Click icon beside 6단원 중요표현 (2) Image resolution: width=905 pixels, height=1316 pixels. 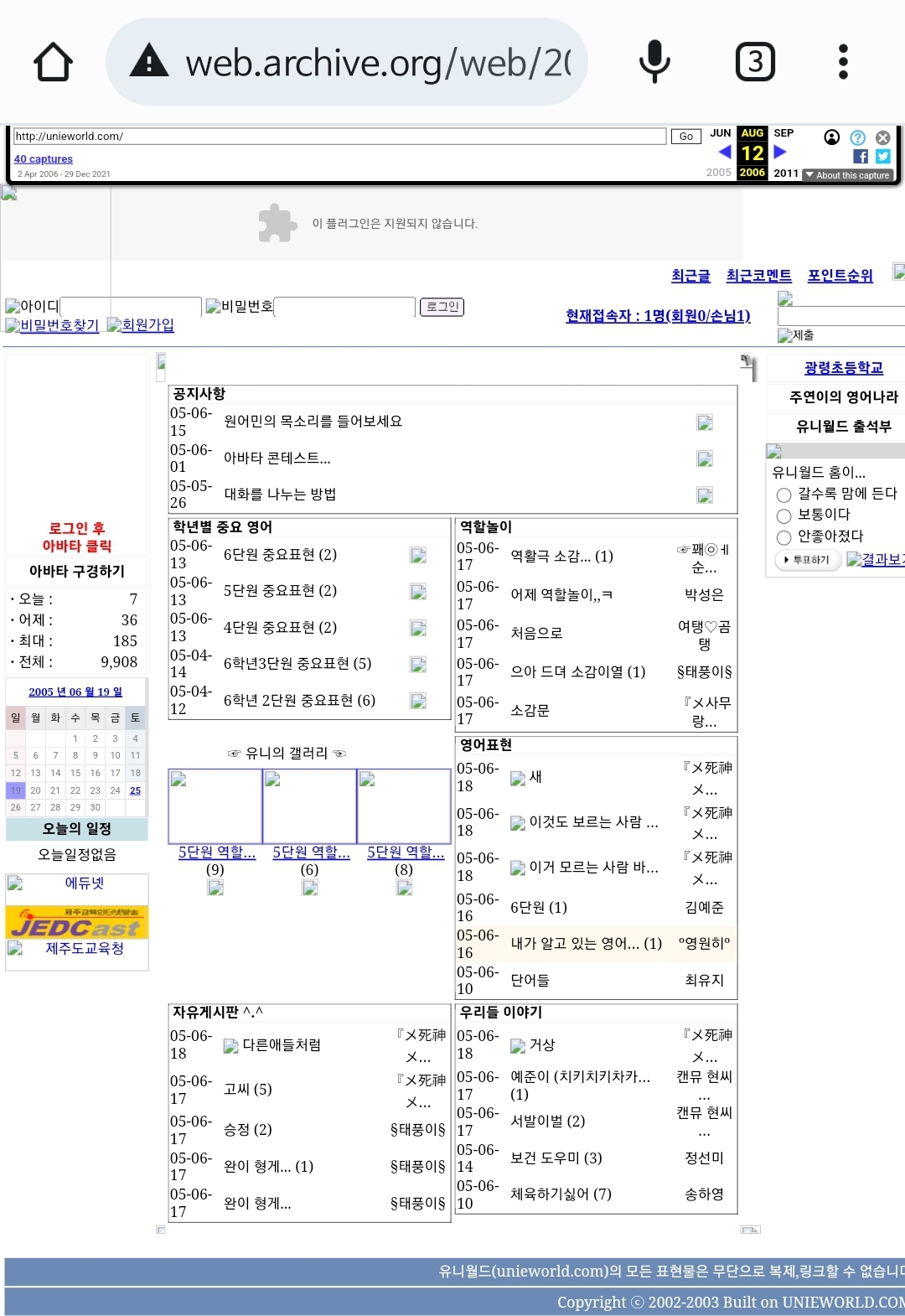(418, 555)
